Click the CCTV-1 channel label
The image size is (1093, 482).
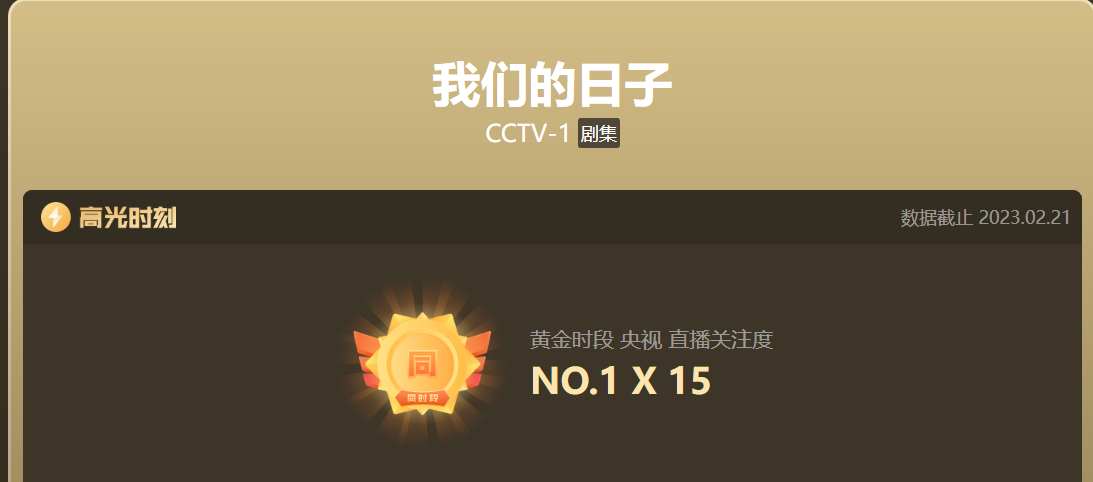coord(528,133)
